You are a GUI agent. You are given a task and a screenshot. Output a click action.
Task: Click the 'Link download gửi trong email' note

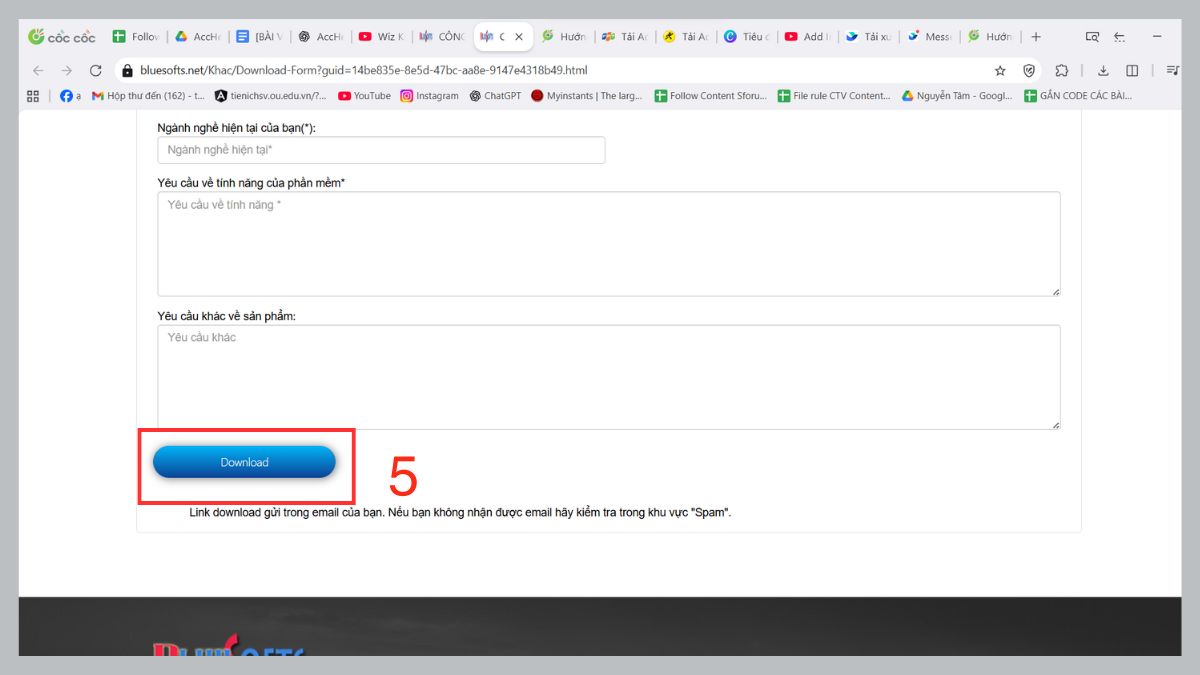[460, 512]
